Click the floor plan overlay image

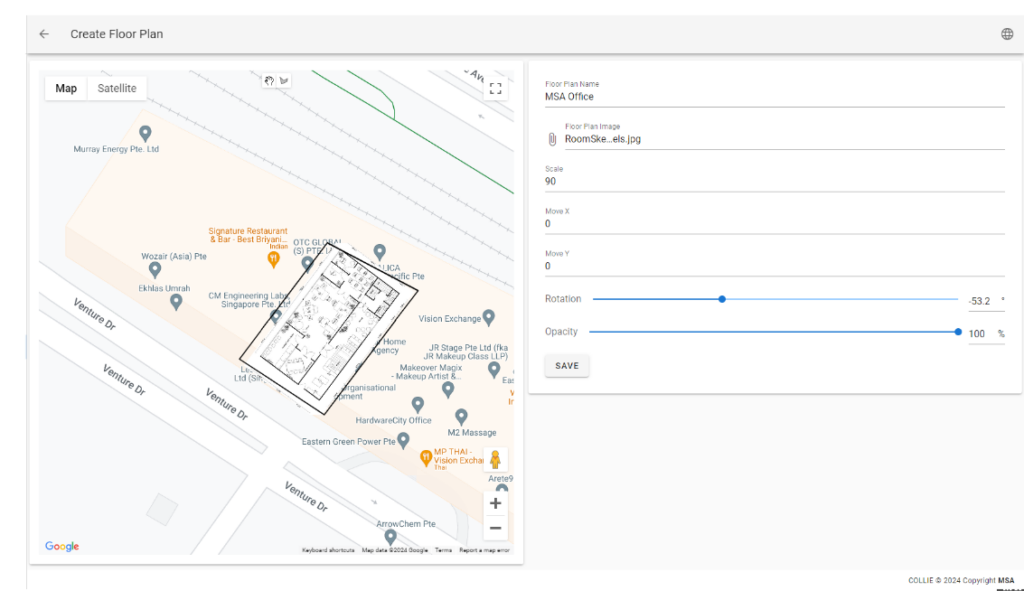[x=328, y=328]
